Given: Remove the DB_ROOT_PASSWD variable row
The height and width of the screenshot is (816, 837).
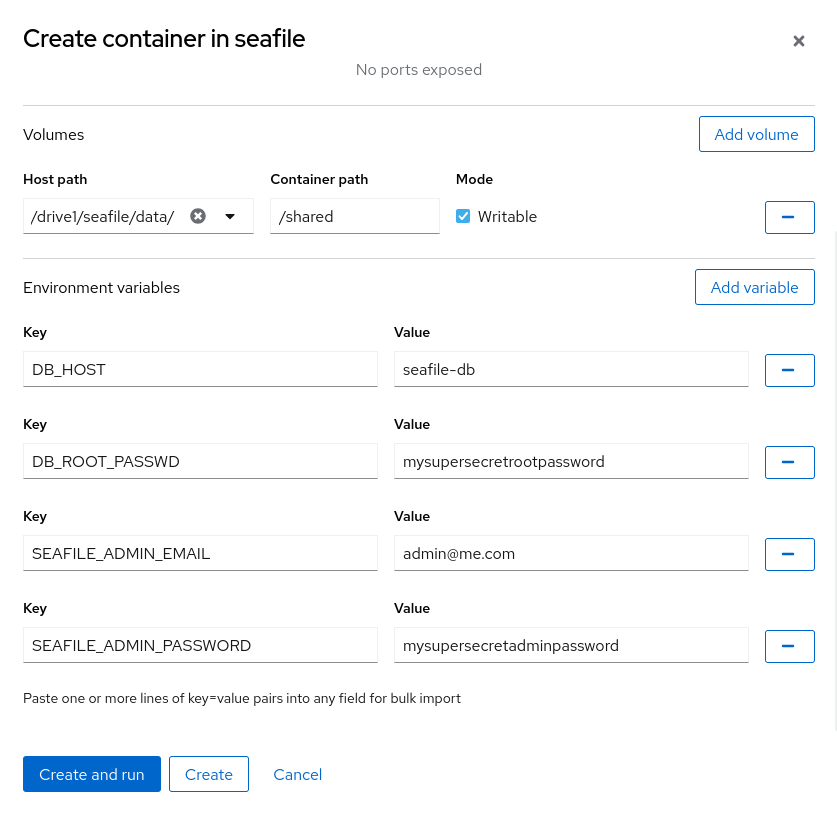Looking at the screenshot, I should pyautogui.click(x=789, y=462).
